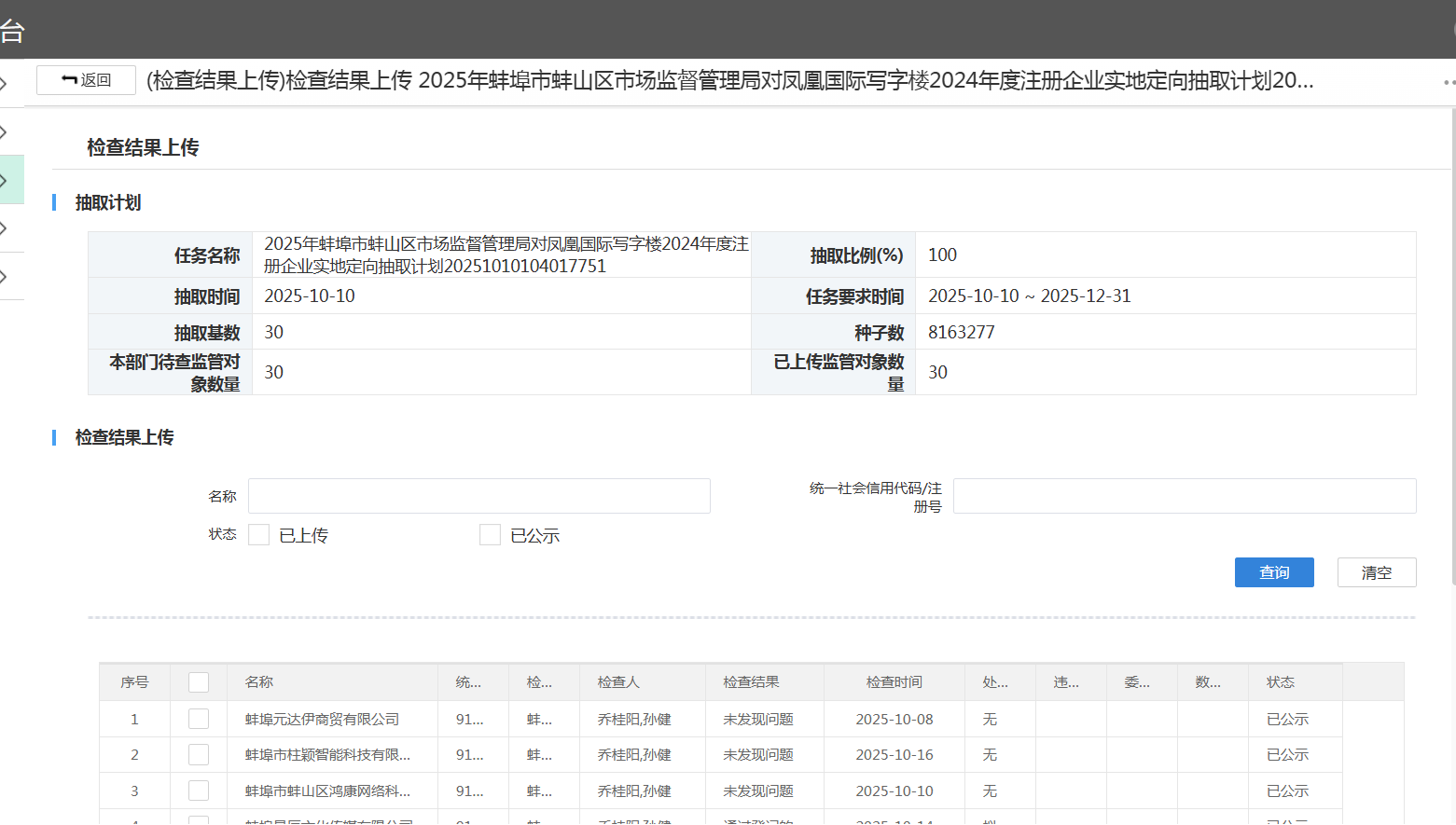The image size is (1456, 825).
Task: Click the 检查结果 column header
Action: [x=751, y=682]
